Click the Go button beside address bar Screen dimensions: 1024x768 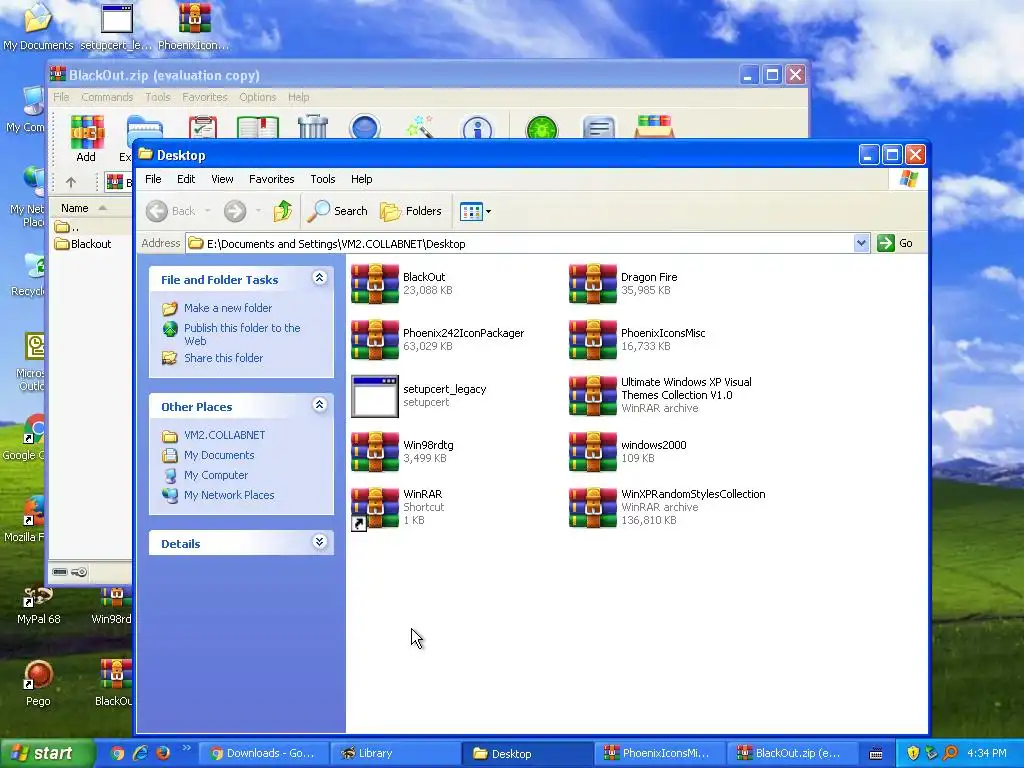point(895,244)
